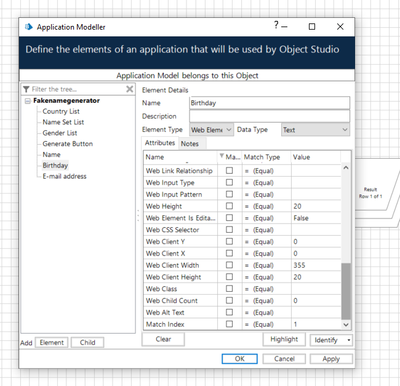This screenshot has width=400, height=386.
Task: Click the value 355 for Web Client Width
Action: pos(299,265)
